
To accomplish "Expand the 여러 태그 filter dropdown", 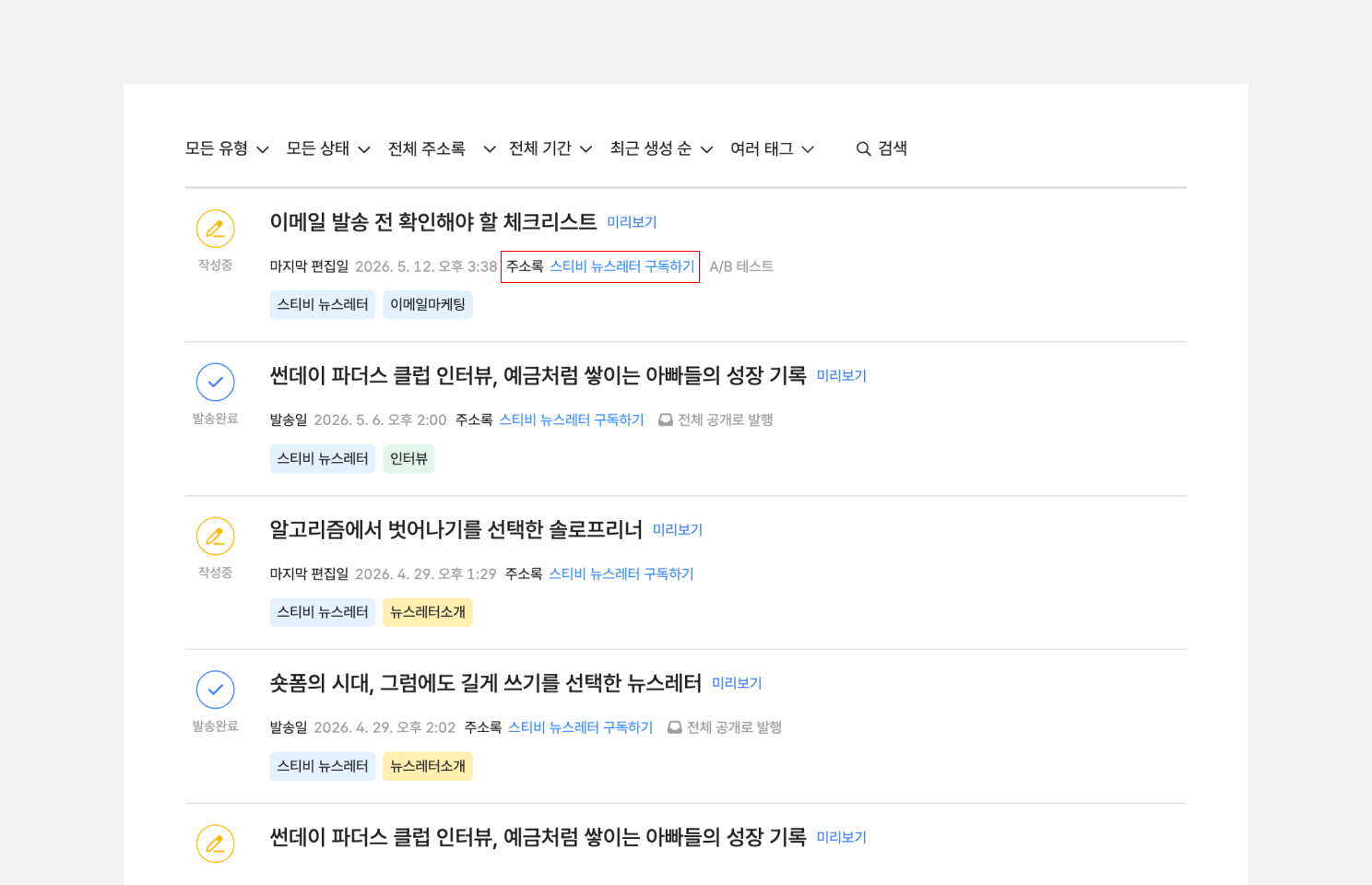I will tap(772, 148).
